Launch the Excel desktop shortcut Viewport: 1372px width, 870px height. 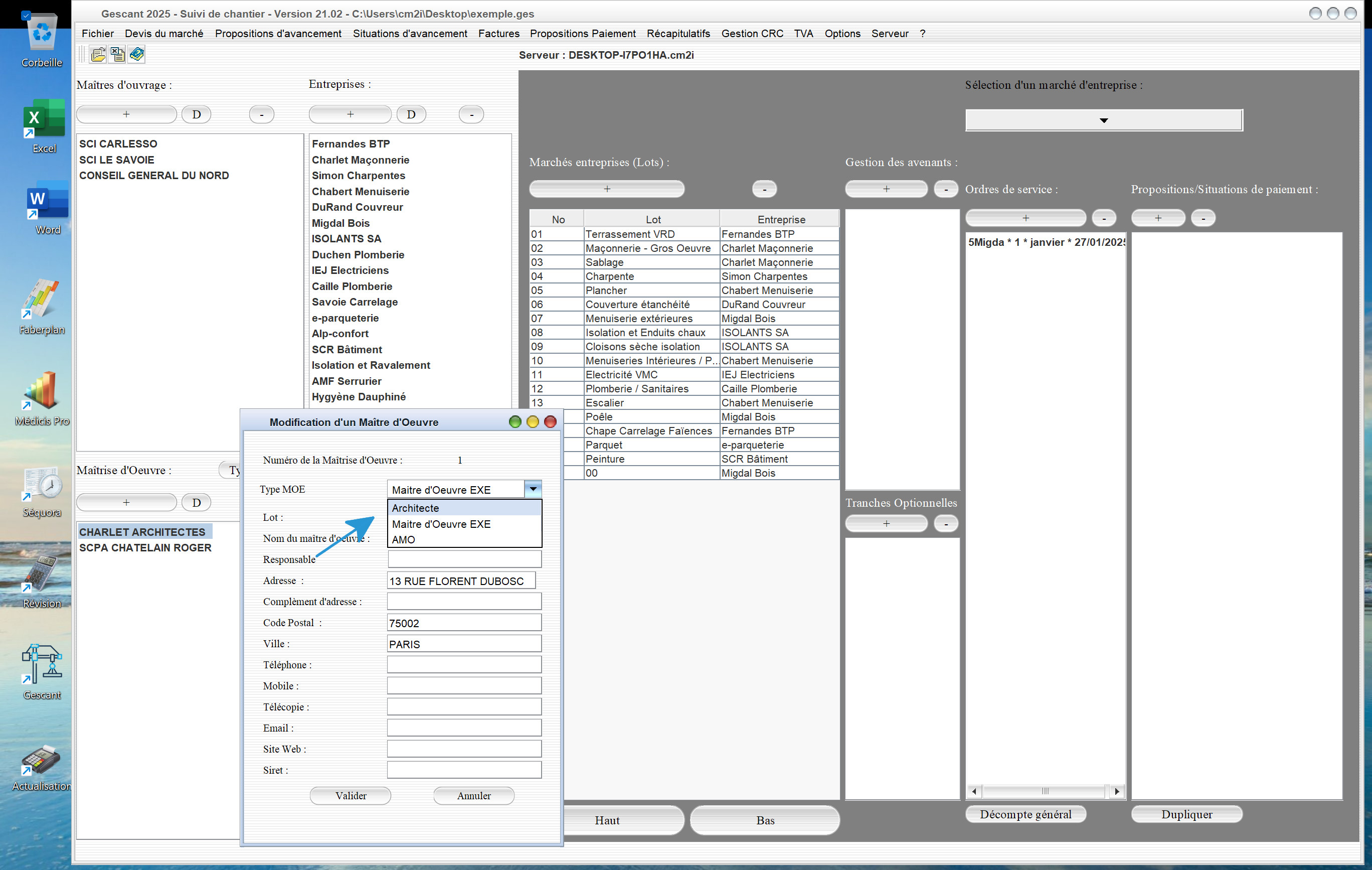tap(44, 126)
